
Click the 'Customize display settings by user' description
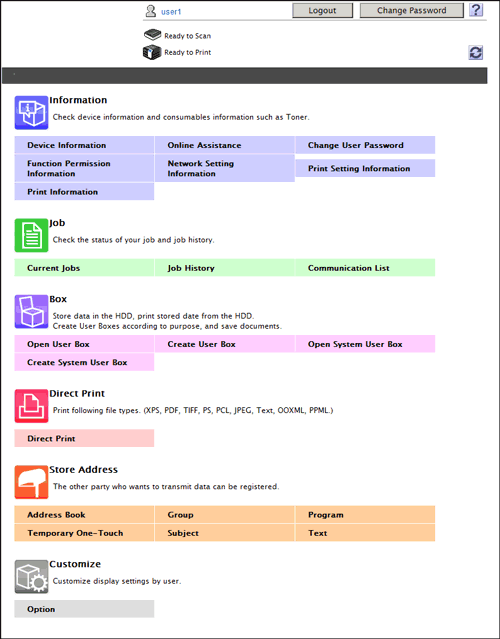point(117,581)
